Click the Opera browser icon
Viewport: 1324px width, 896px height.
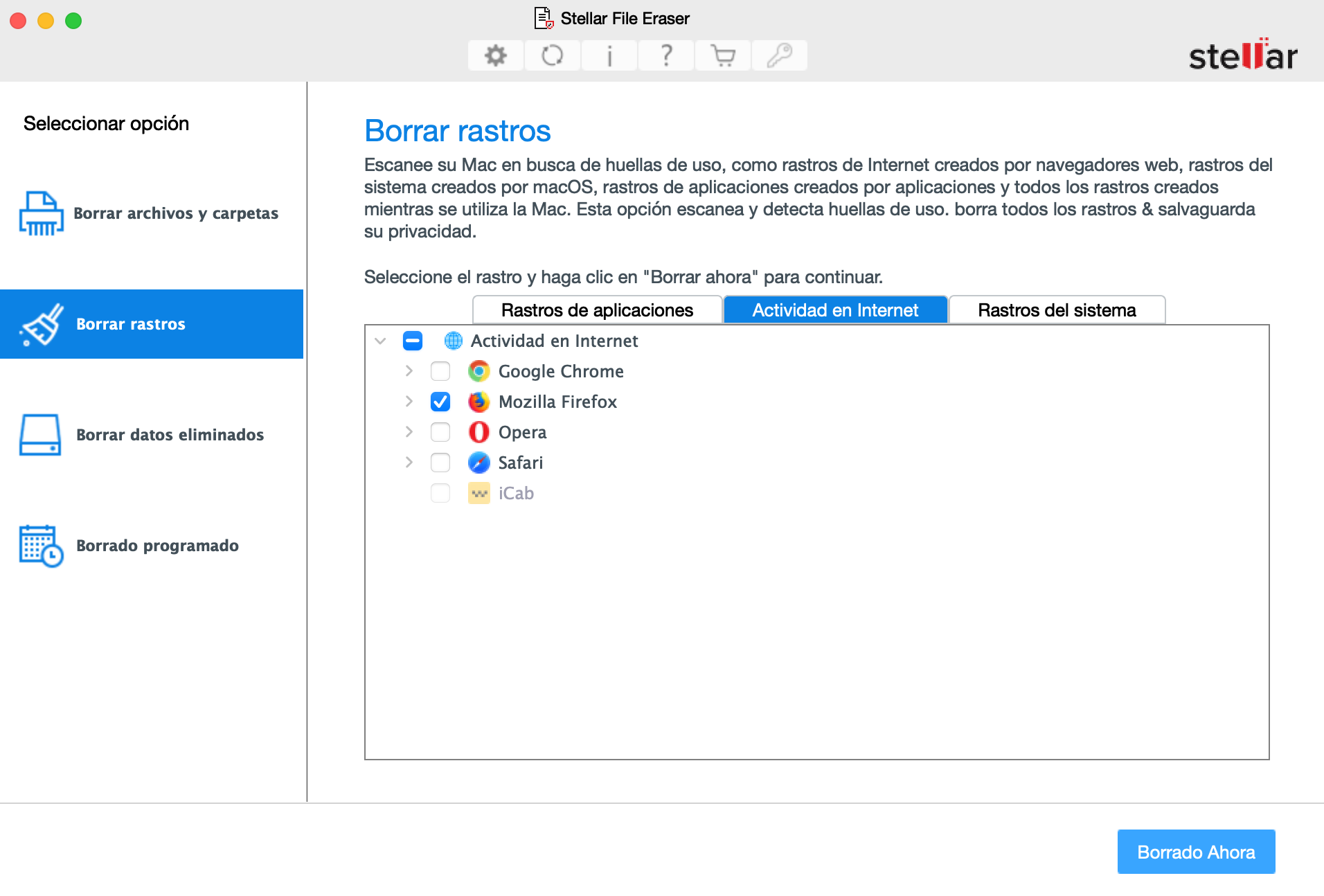478,432
